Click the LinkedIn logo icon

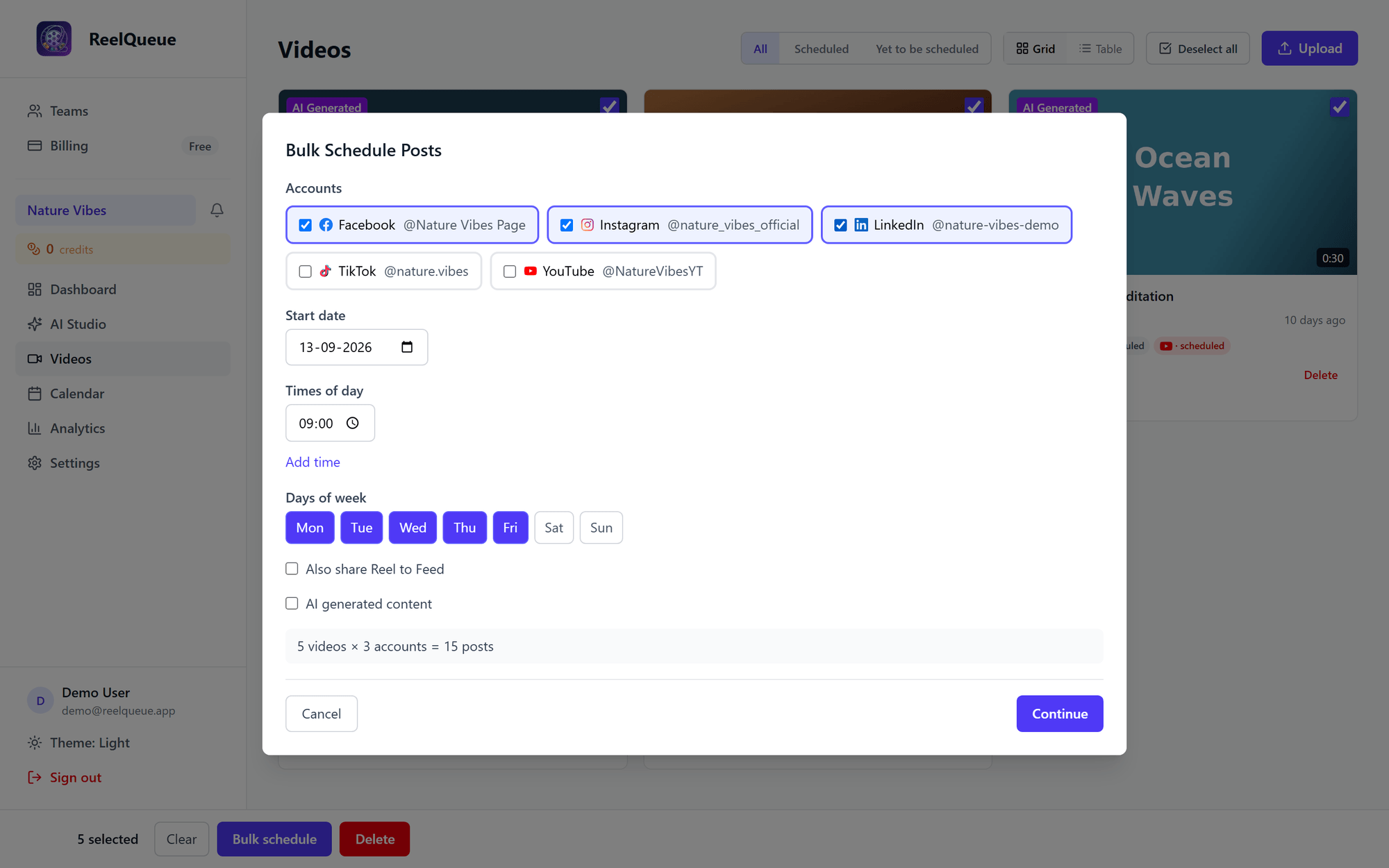(861, 225)
